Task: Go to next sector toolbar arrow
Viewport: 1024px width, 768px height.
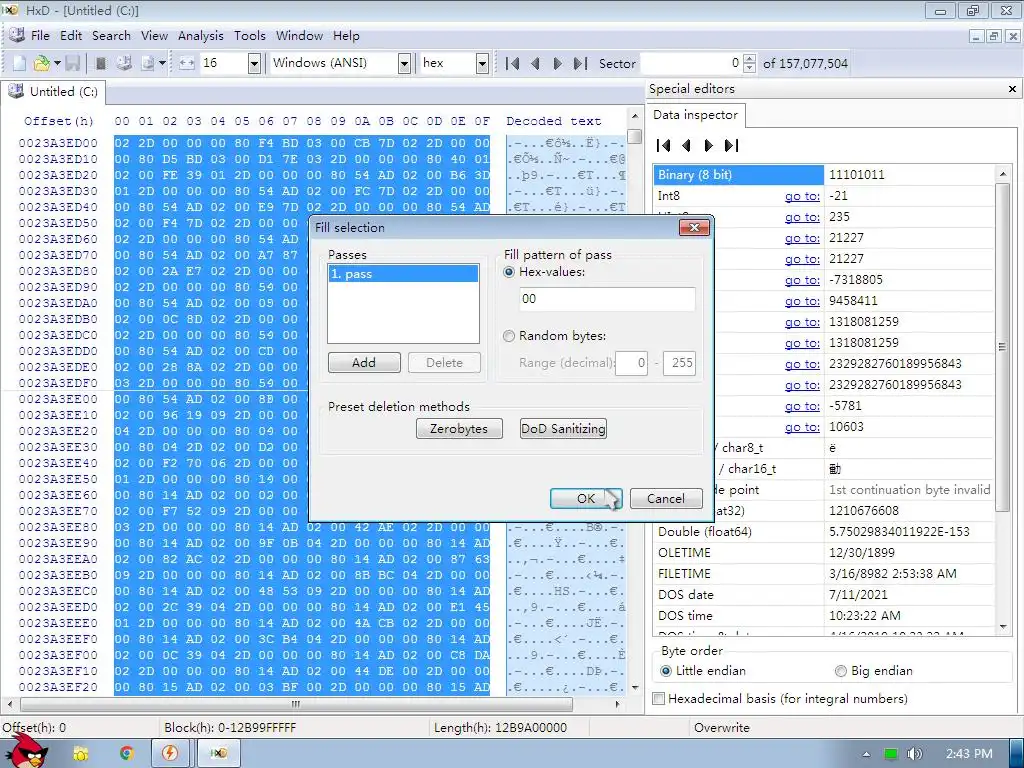Action: pyautogui.click(x=557, y=63)
